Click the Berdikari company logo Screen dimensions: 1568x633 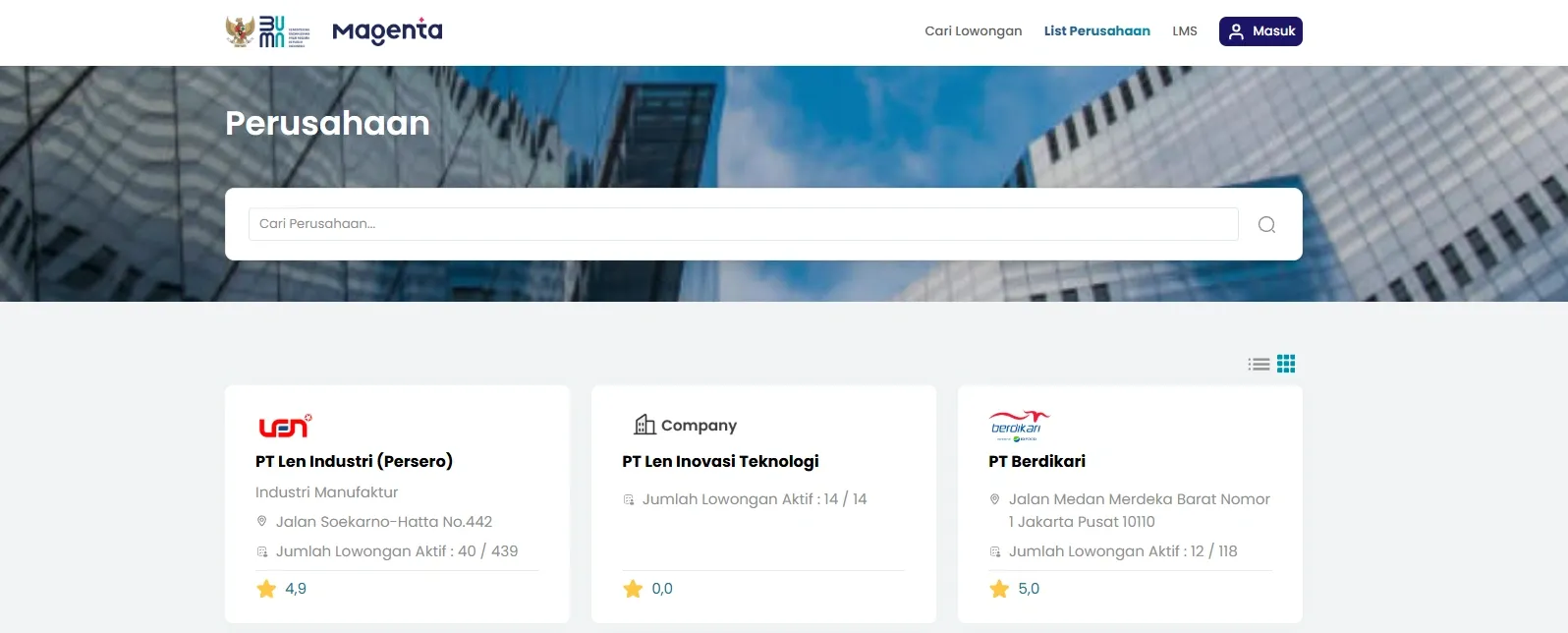tap(1019, 426)
